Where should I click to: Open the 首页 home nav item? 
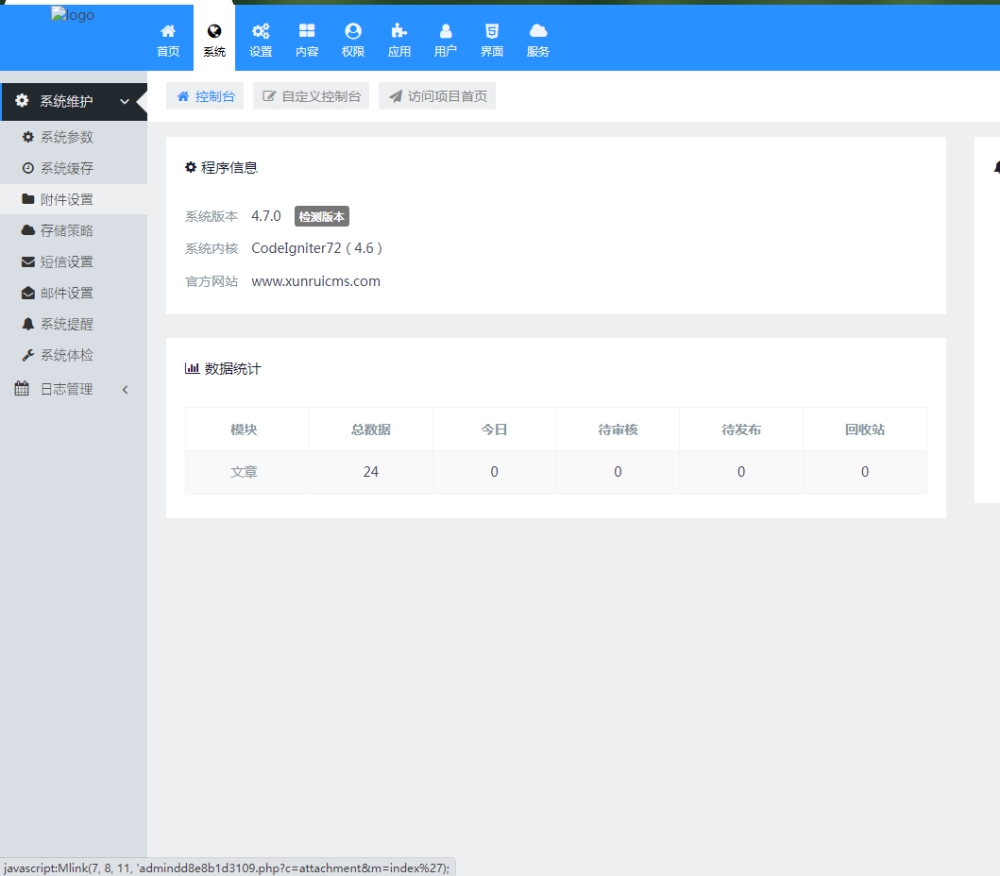168,40
